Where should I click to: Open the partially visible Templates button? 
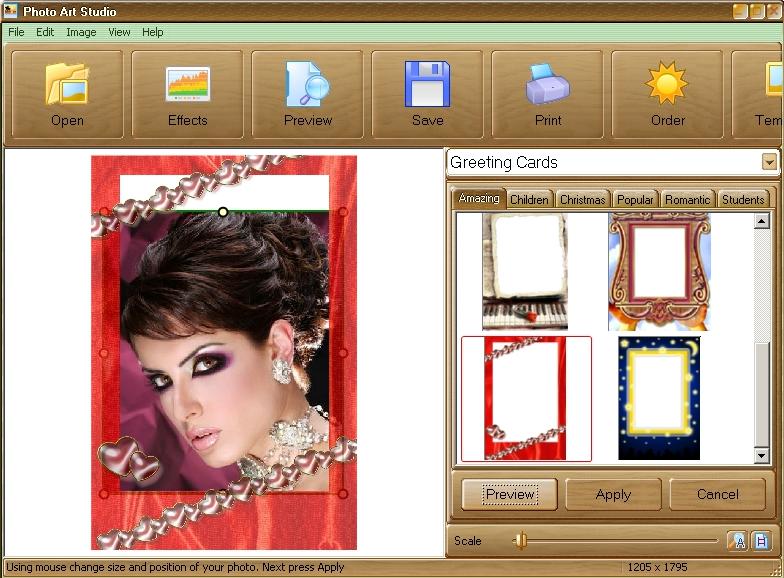tap(756, 94)
